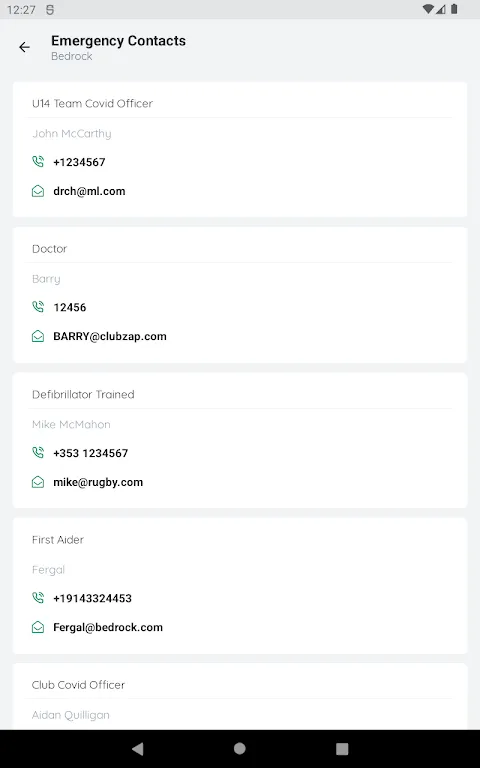Call Doctor Barry at 12456
This screenshot has width=480, height=768.
point(70,308)
